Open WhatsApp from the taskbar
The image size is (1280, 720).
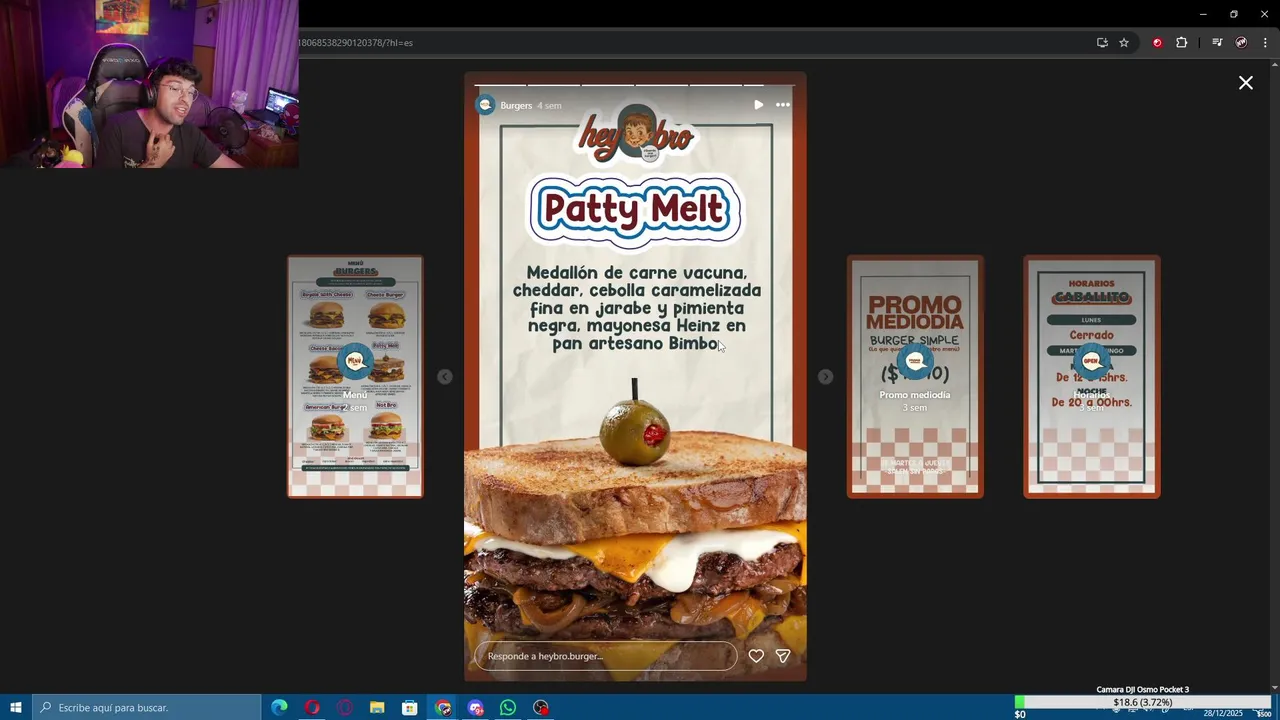coord(508,708)
